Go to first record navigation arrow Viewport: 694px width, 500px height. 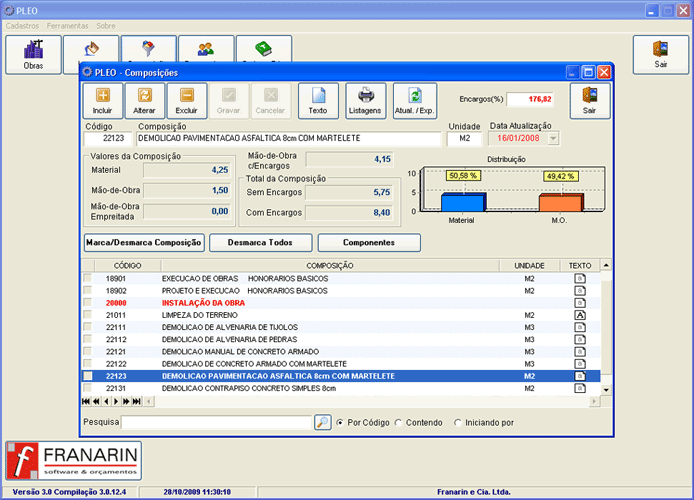pyautogui.click(x=86, y=401)
